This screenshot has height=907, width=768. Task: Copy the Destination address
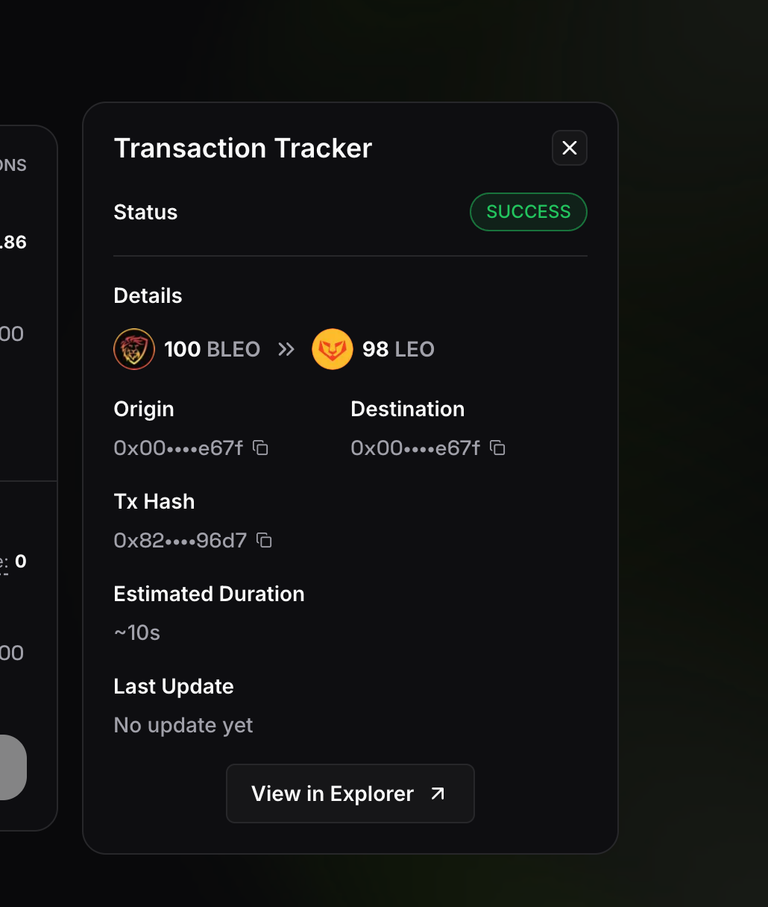coord(497,448)
